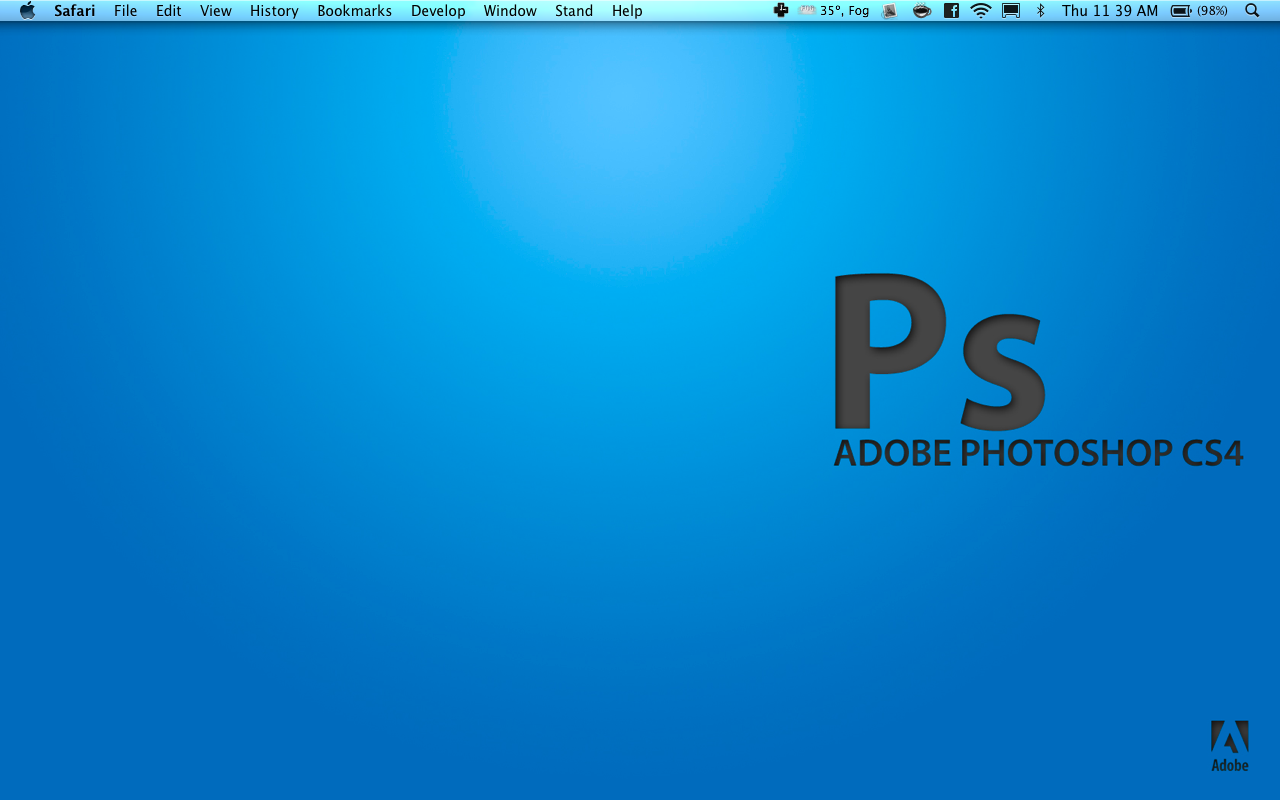Open the Help menu
Image resolution: width=1280 pixels, height=800 pixels.
pos(627,11)
